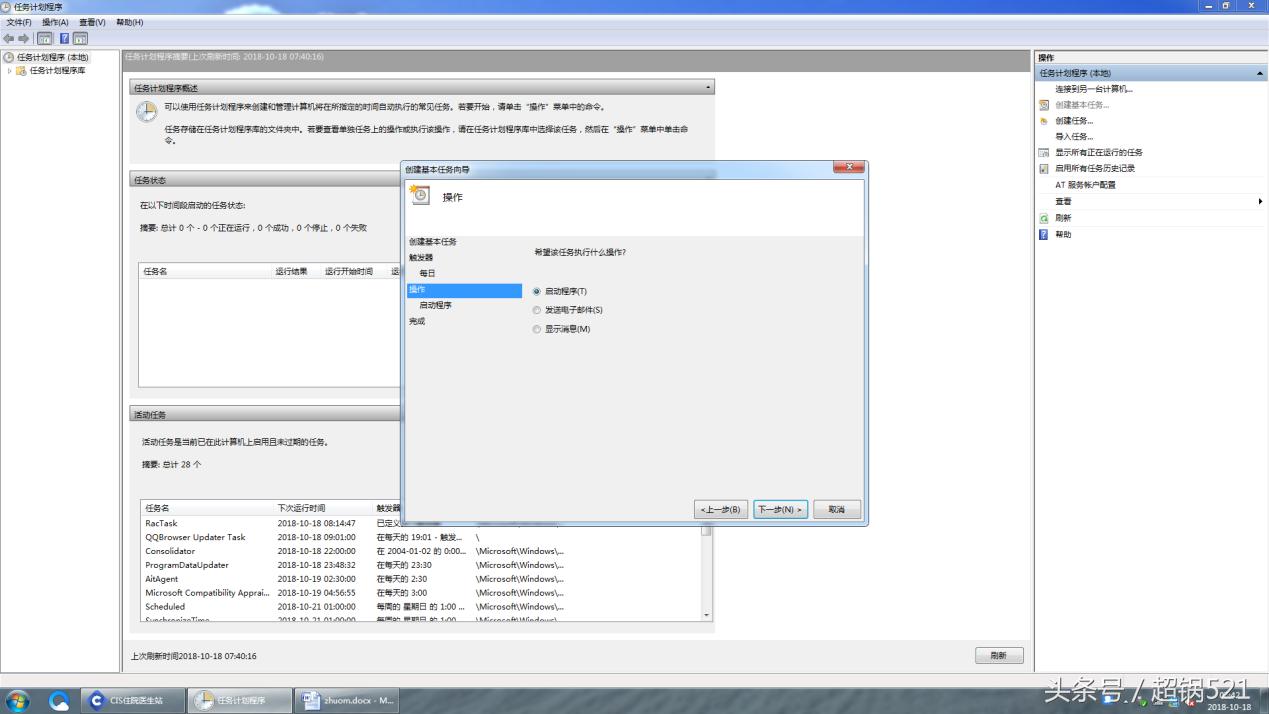Click the 启动程序 wizard step

point(435,306)
